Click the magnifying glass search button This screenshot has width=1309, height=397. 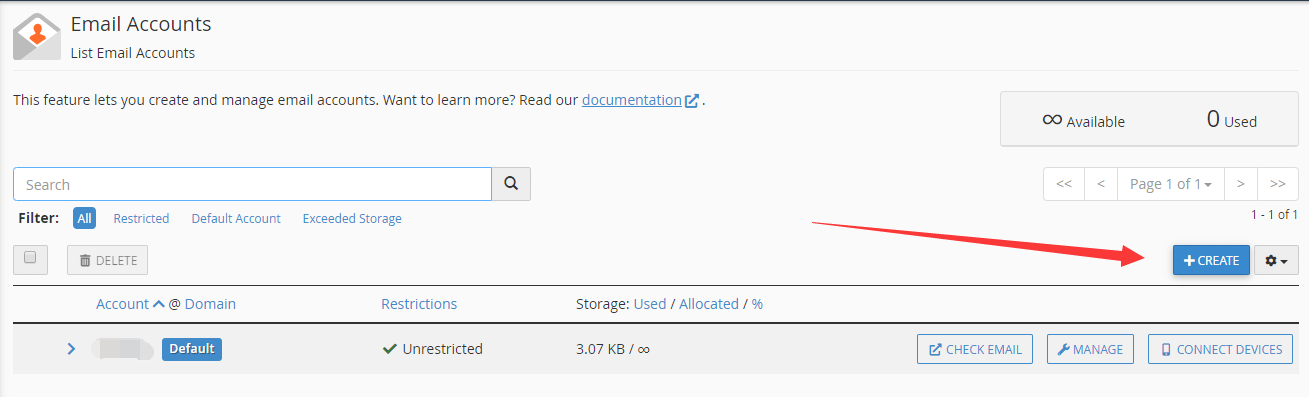click(511, 184)
